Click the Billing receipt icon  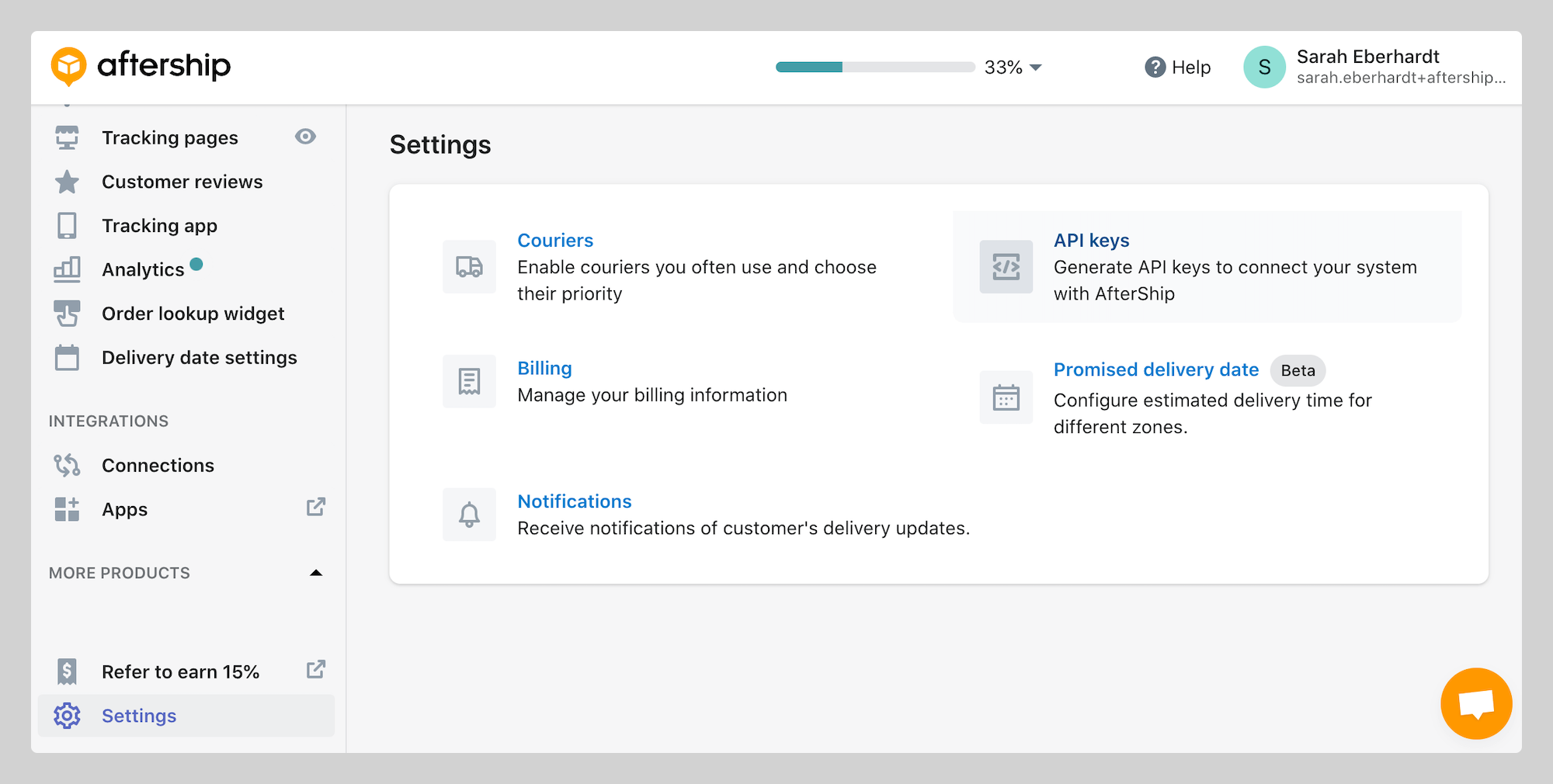[x=469, y=381]
